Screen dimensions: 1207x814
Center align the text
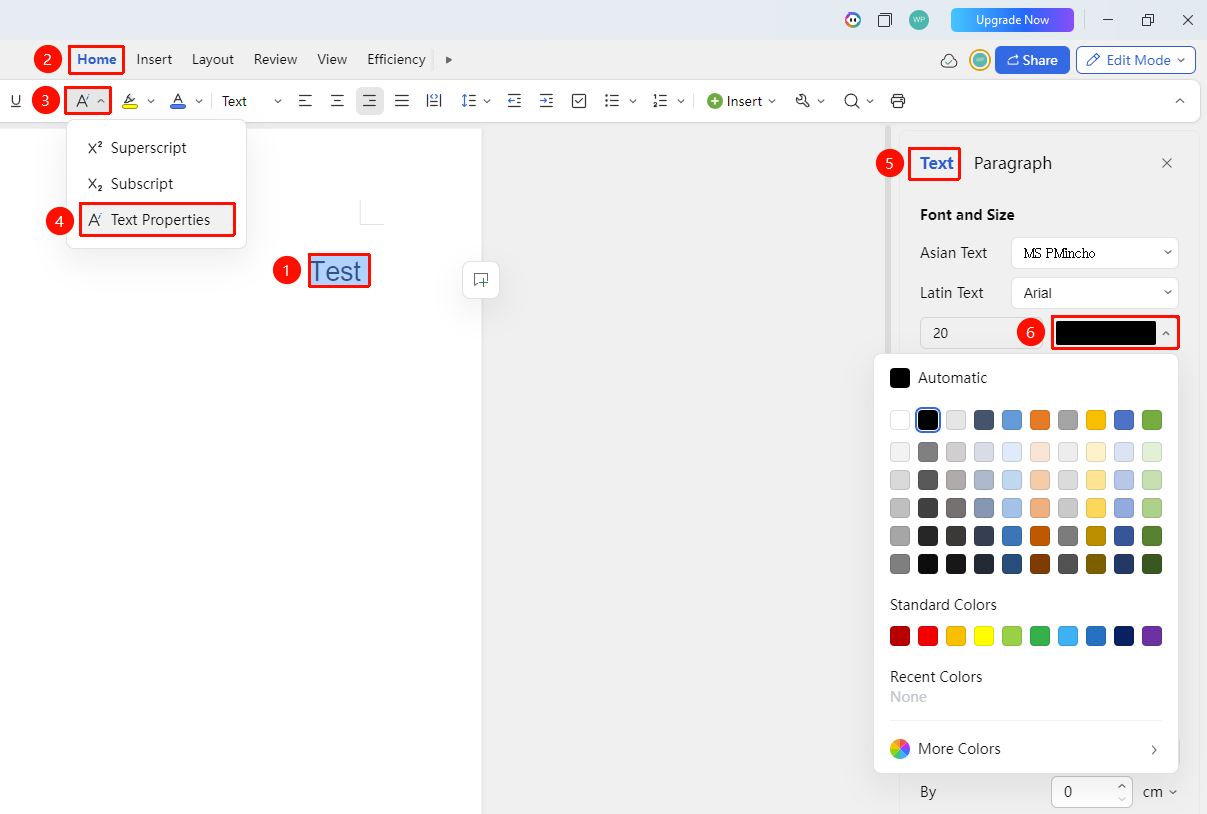coord(338,101)
